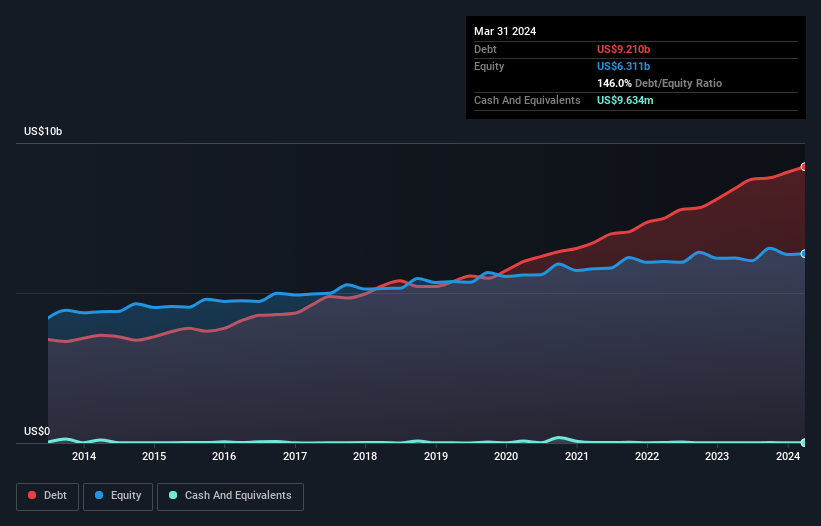Select the blue Equity end-point marker
The image size is (821, 526).
pyautogui.click(x=804, y=254)
